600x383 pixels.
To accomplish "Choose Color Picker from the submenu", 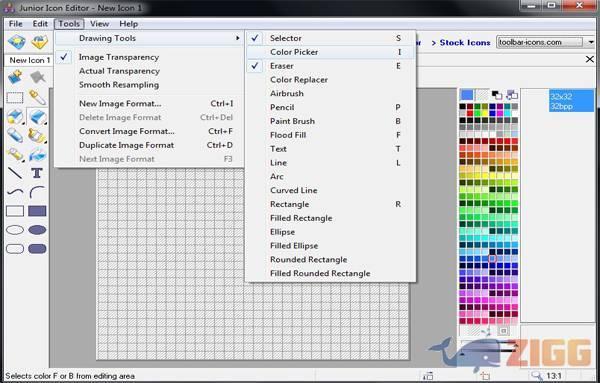I will (331, 52).
